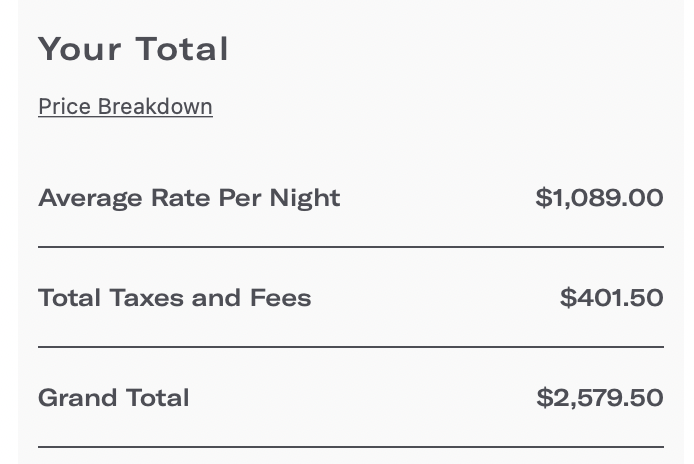Image resolution: width=694 pixels, height=464 pixels.
Task: Click the word Grand in total label
Action: click(x=78, y=398)
